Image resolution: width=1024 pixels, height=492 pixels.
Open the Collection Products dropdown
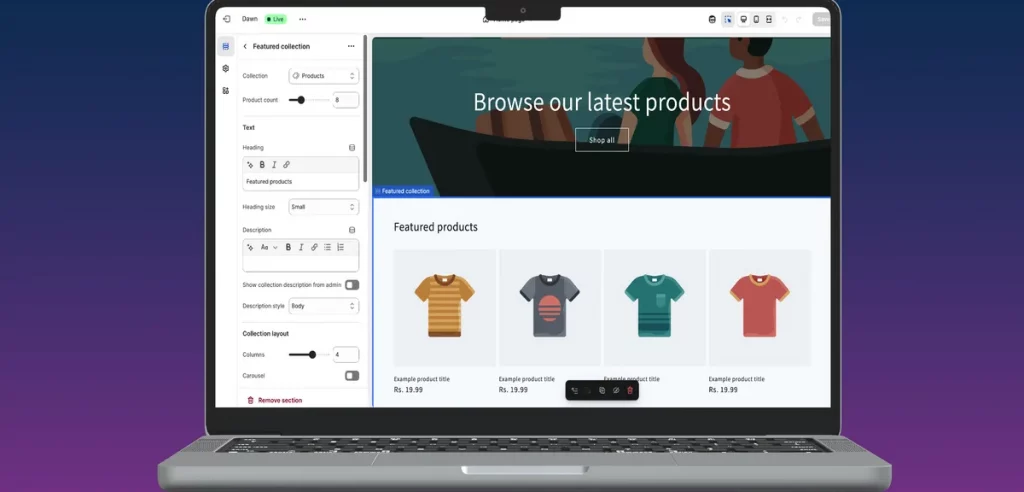pos(323,76)
